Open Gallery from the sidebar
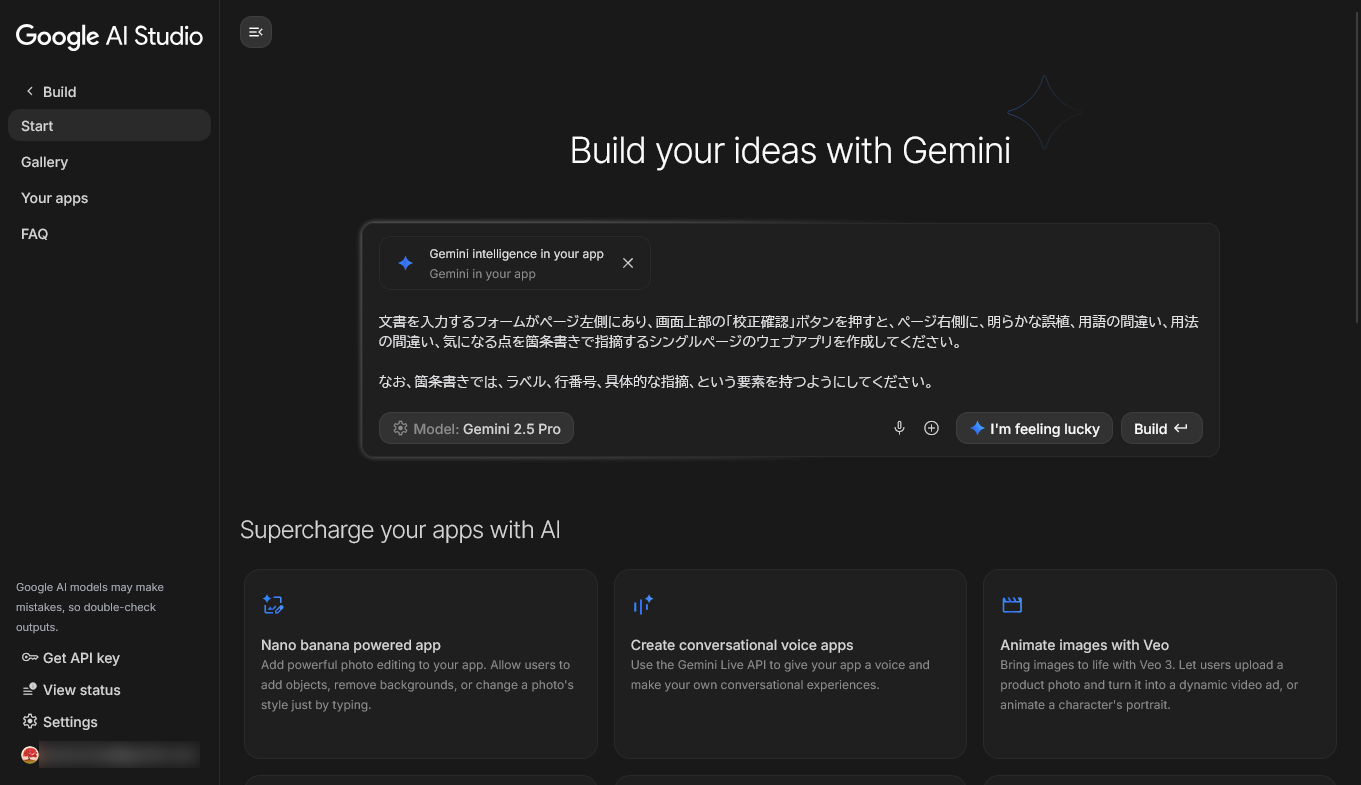1361x785 pixels. pos(45,162)
